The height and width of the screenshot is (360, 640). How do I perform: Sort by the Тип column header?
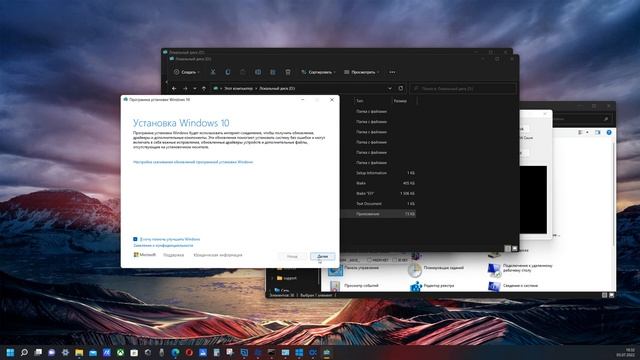pyautogui.click(x=360, y=101)
